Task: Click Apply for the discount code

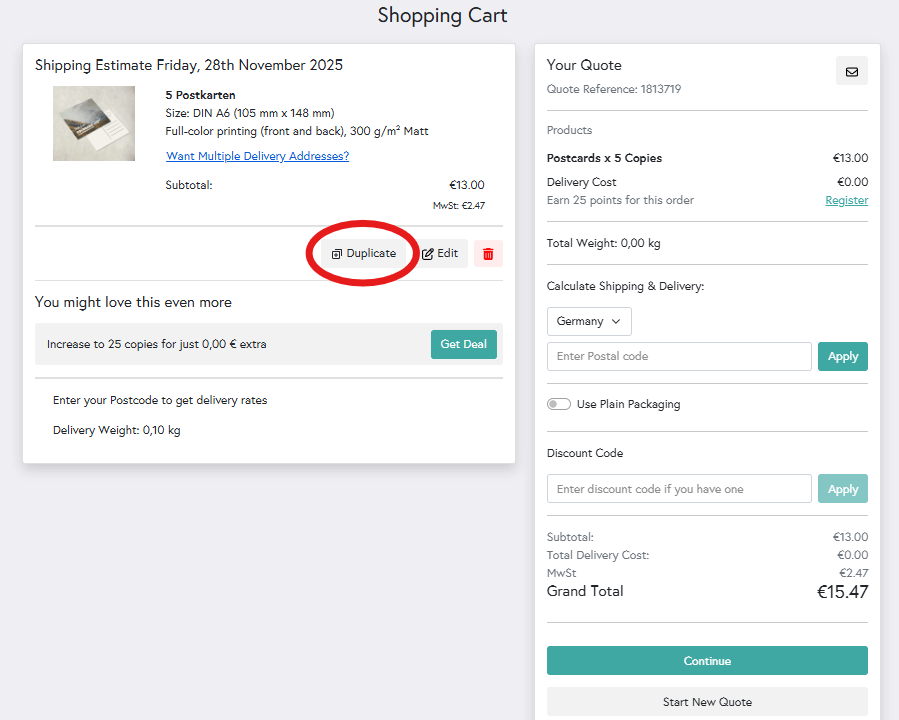Action: pyautogui.click(x=842, y=488)
